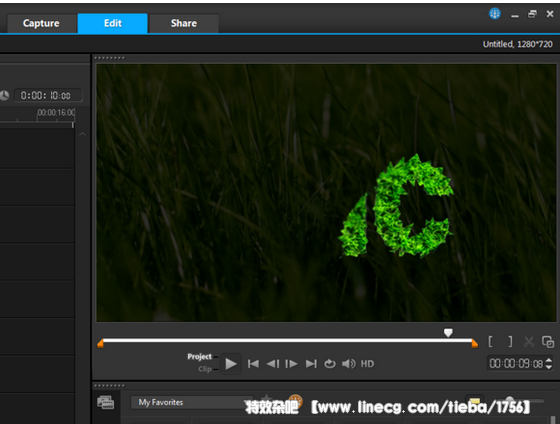This screenshot has width=560, height=424.
Task: Edit the duration field 0:00:10:00
Action: point(48,95)
